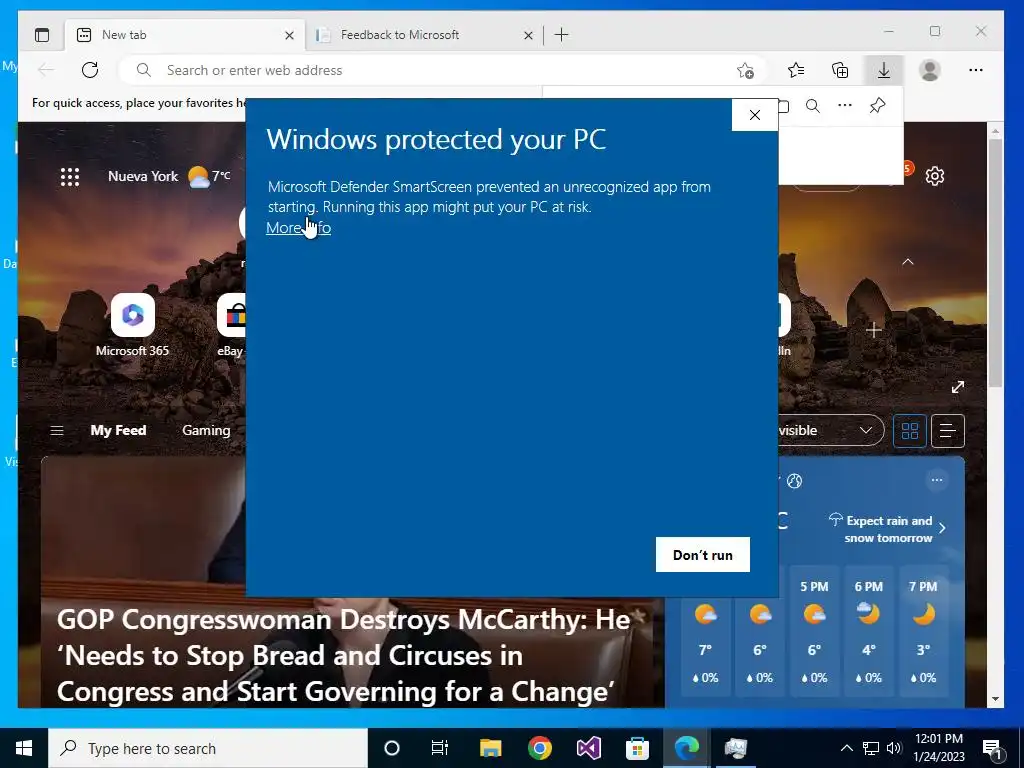
Task: Toggle the Downloads toolbar button
Action: tap(884, 70)
